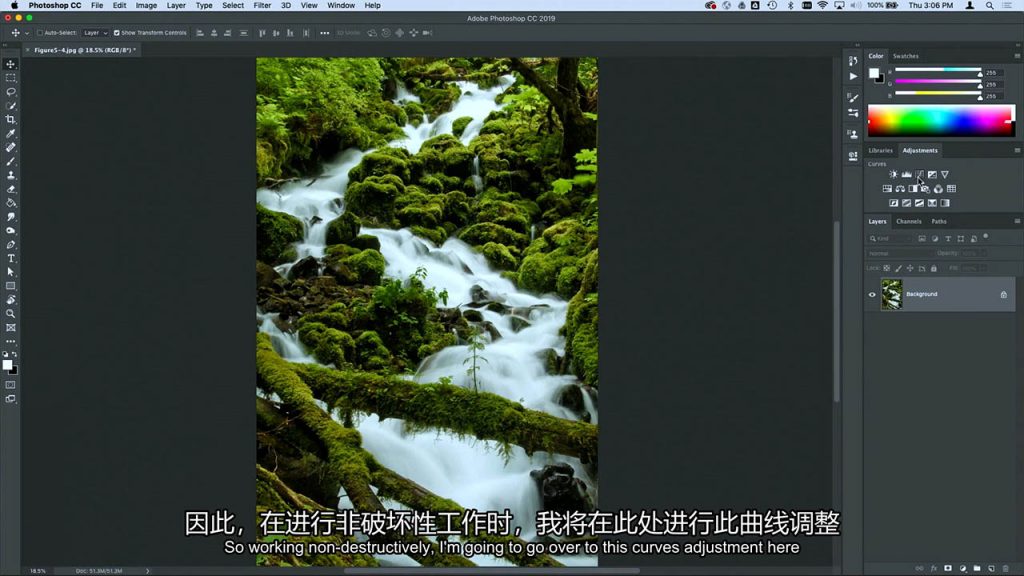Click the Color panel spectrum ramp
The width and height of the screenshot is (1024, 576).
click(x=941, y=121)
